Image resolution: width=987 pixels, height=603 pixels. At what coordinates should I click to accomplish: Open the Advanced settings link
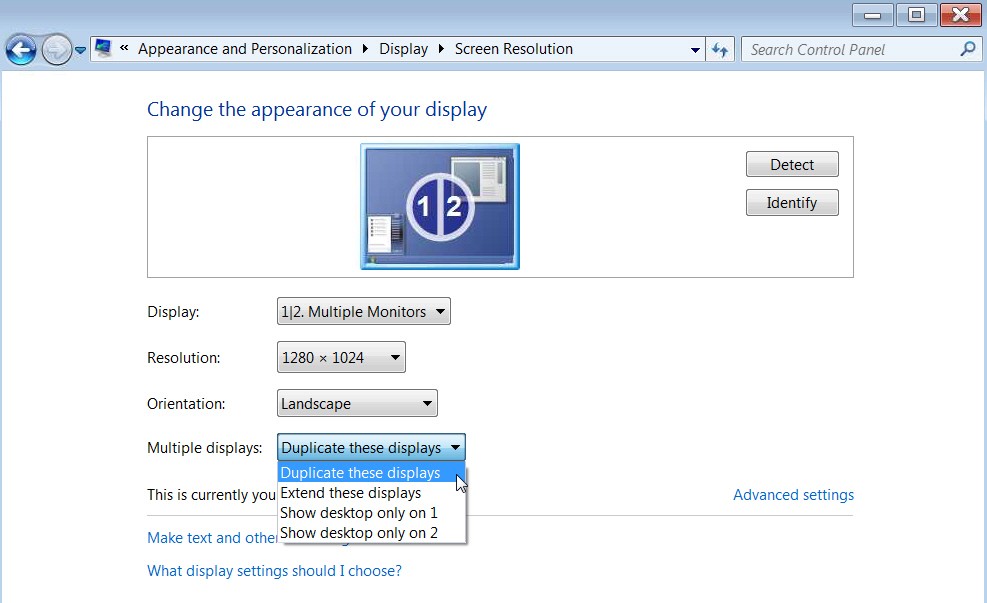pyautogui.click(x=793, y=495)
